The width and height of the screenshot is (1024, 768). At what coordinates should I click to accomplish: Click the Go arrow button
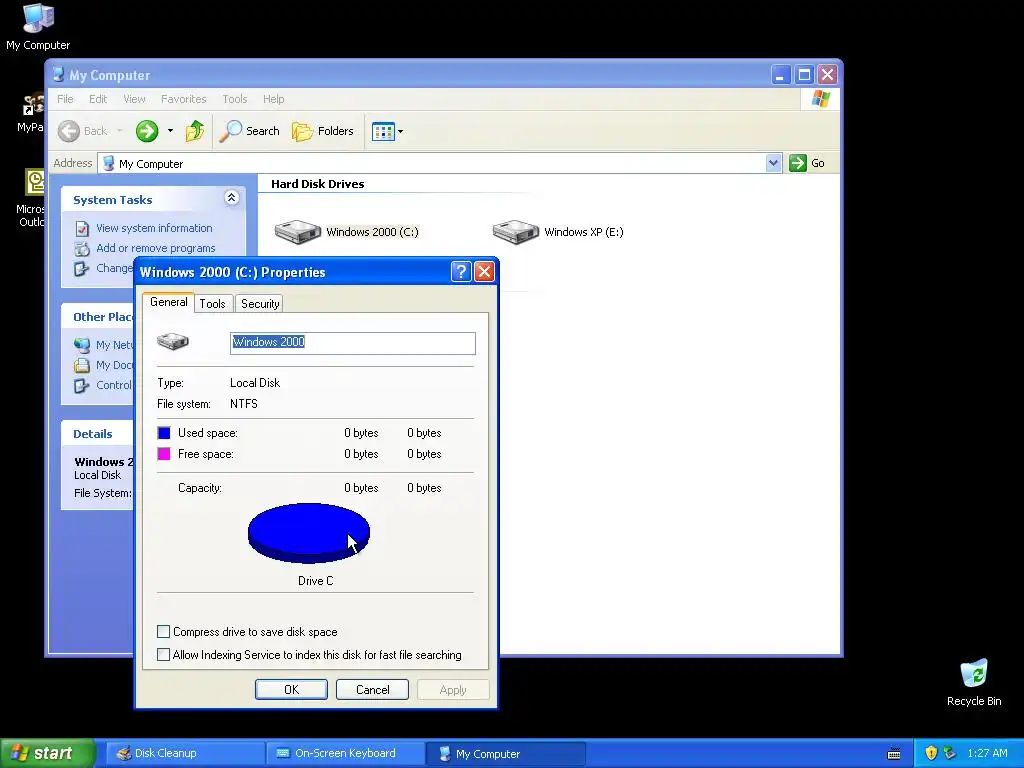click(x=797, y=163)
